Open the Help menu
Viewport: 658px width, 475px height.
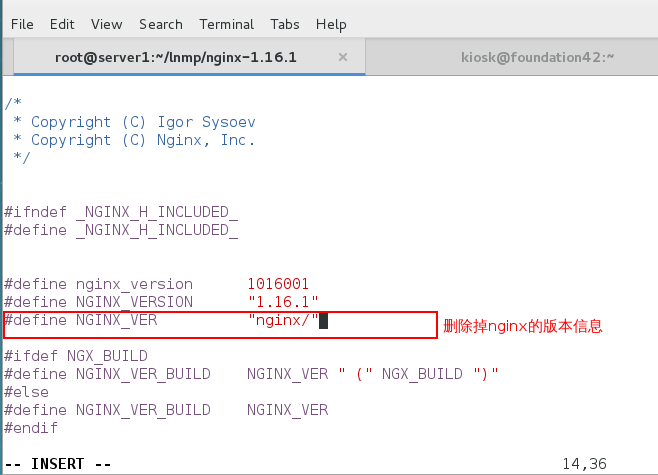[331, 24]
